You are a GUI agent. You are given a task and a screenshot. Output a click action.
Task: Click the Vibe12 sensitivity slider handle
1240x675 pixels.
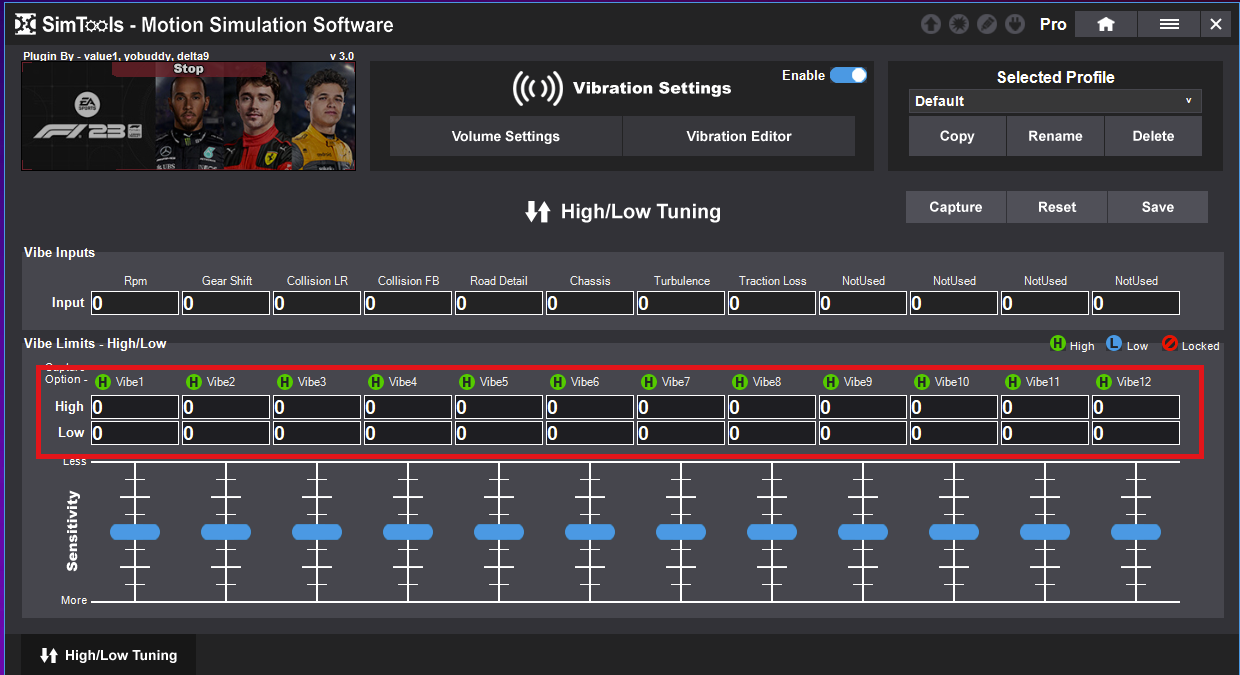point(1136,532)
